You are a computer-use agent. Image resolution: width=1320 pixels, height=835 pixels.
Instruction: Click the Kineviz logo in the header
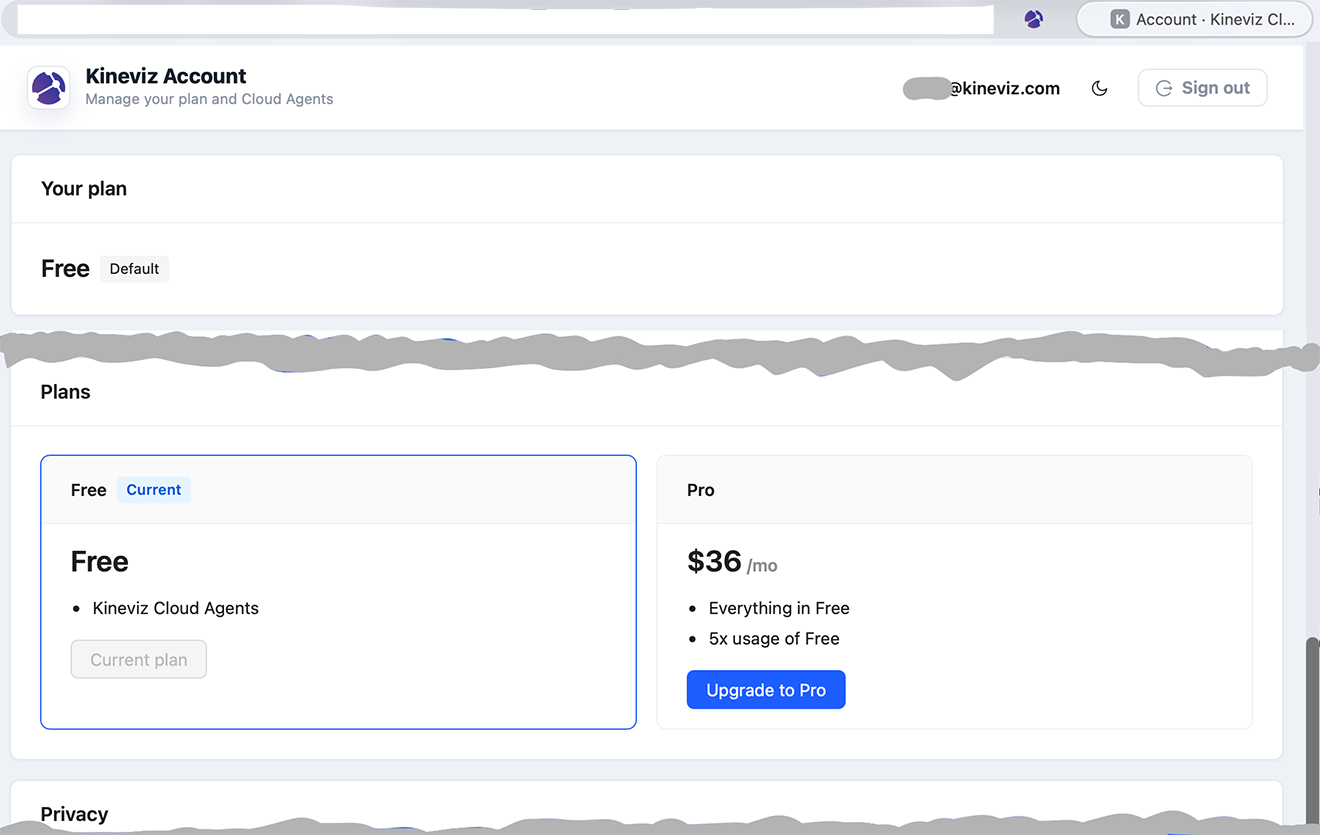pyautogui.click(x=48, y=88)
